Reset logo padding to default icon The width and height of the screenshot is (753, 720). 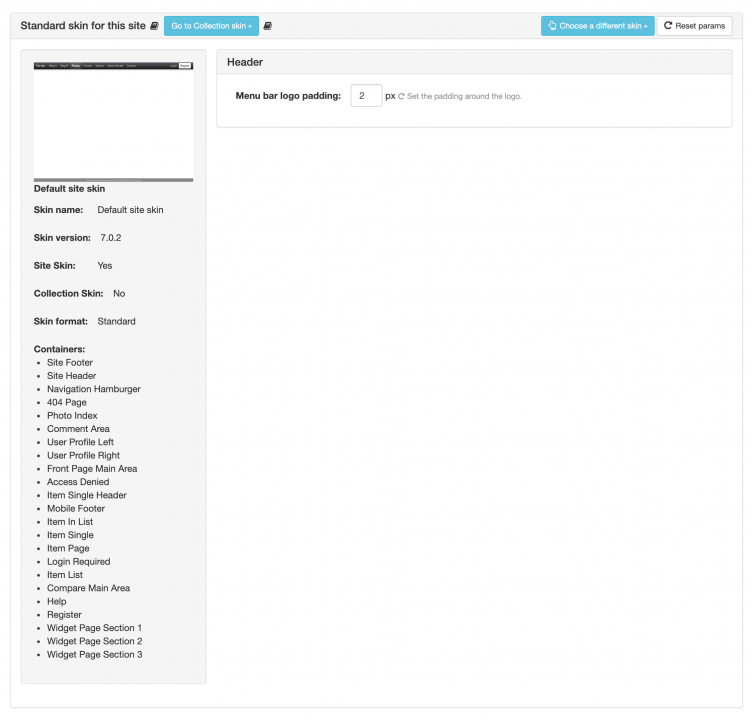coord(401,97)
